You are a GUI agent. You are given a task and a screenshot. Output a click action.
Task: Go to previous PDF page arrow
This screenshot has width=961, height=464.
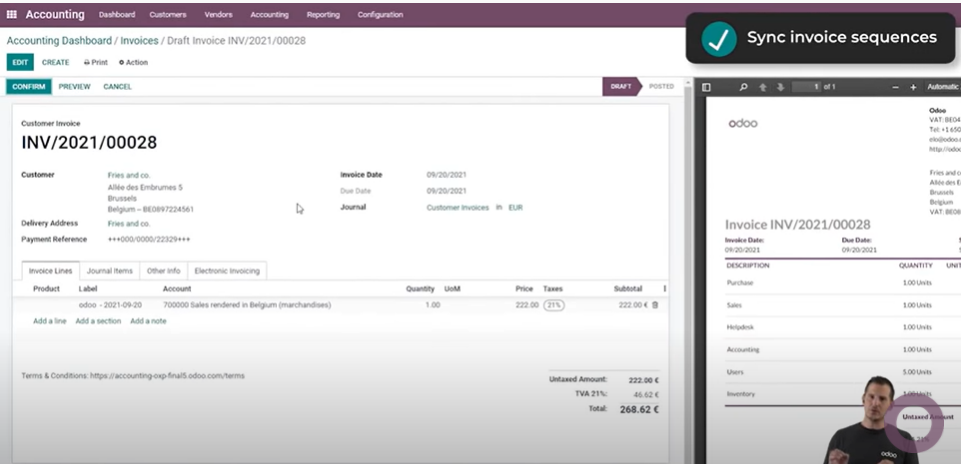pyautogui.click(x=762, y=87)
